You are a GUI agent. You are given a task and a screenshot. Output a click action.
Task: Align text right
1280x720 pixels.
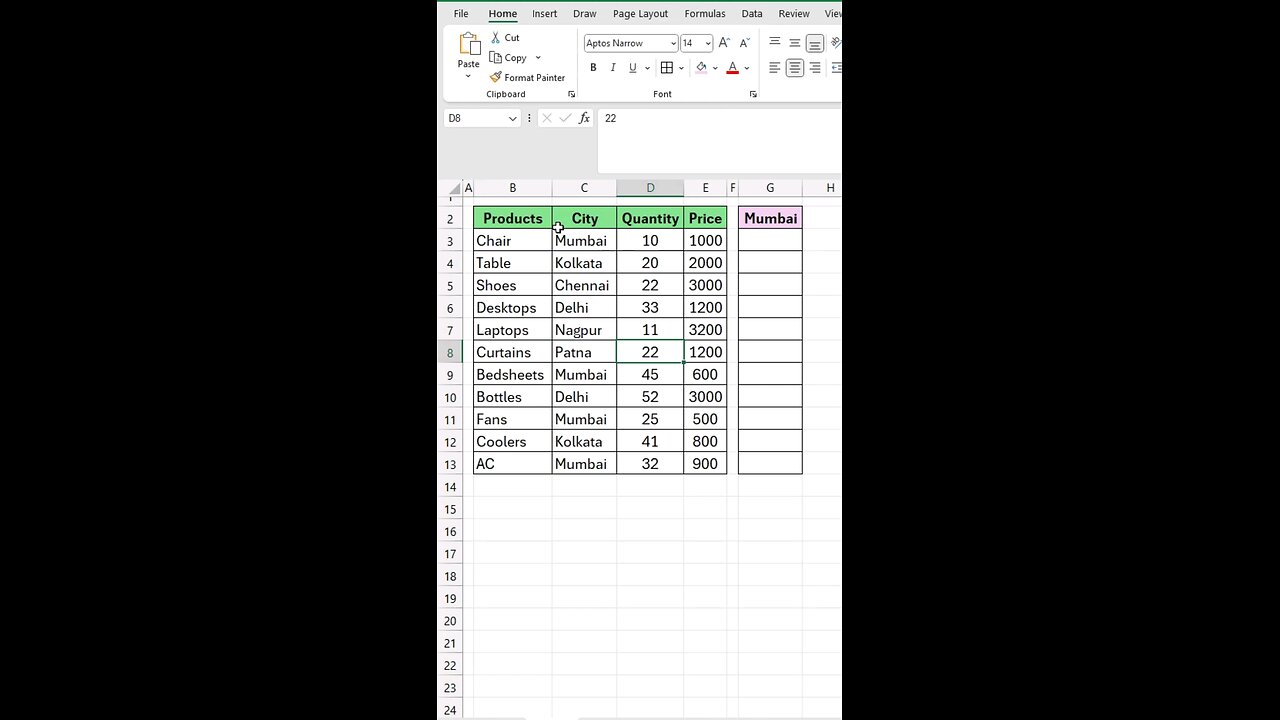point(815,68)
